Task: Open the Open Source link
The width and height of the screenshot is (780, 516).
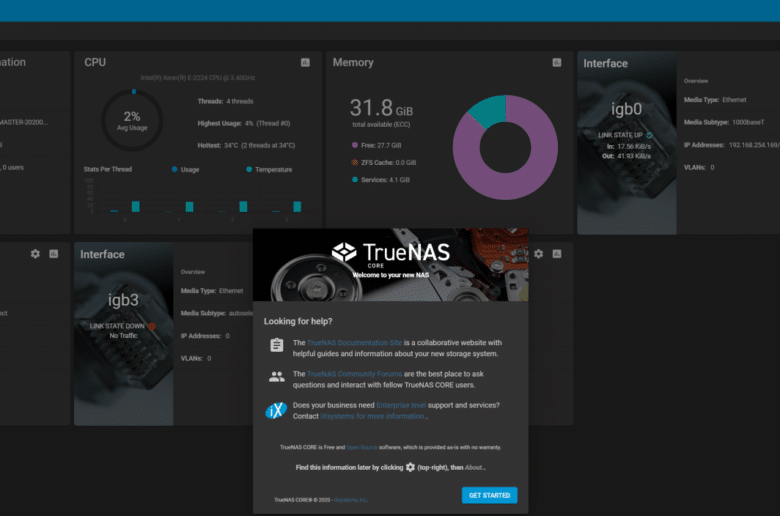Action: pyautogui.click(x=362, y=447)
